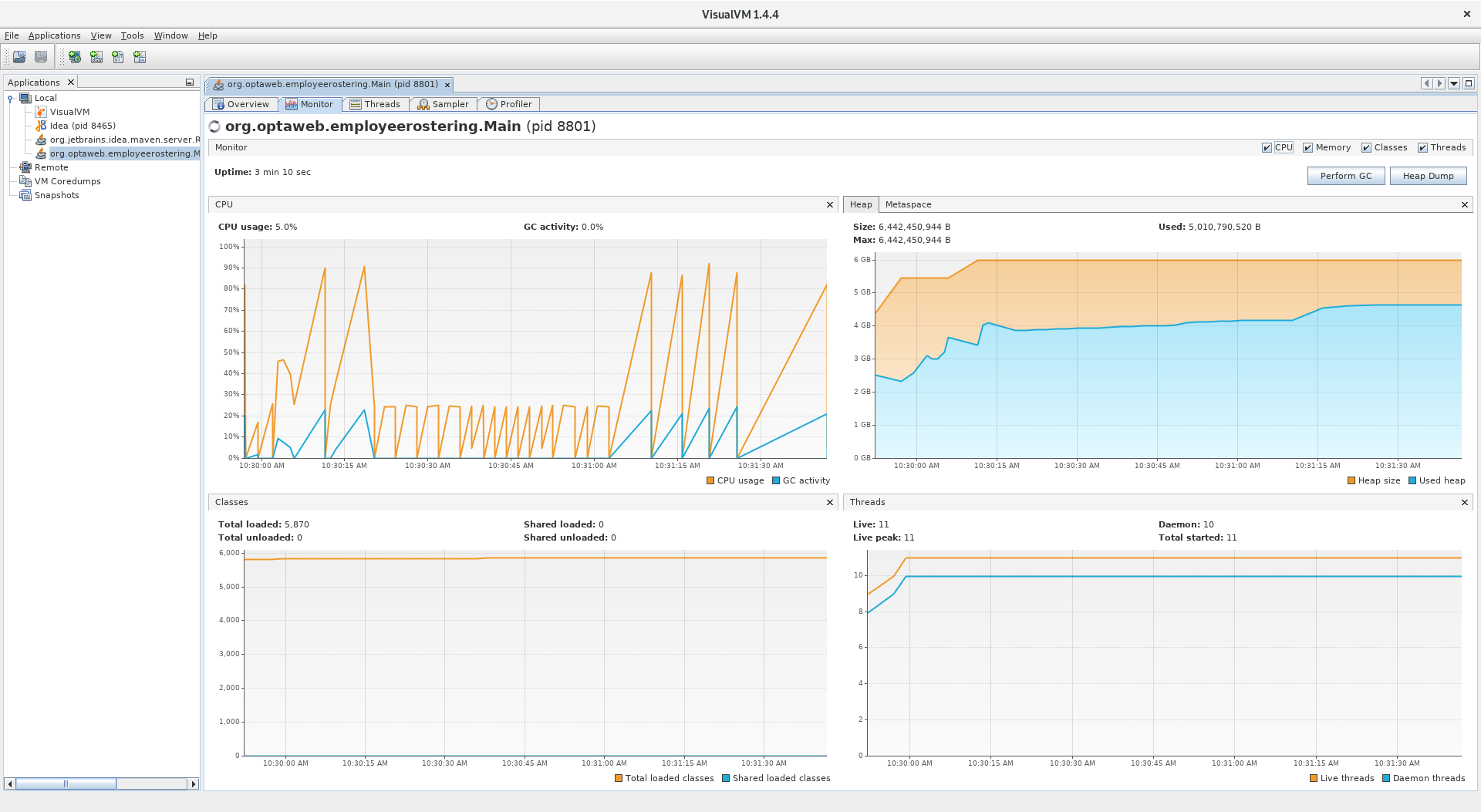Disable the Threads checkbox
Screen dimensions: 1481x812
[1422, 147]
